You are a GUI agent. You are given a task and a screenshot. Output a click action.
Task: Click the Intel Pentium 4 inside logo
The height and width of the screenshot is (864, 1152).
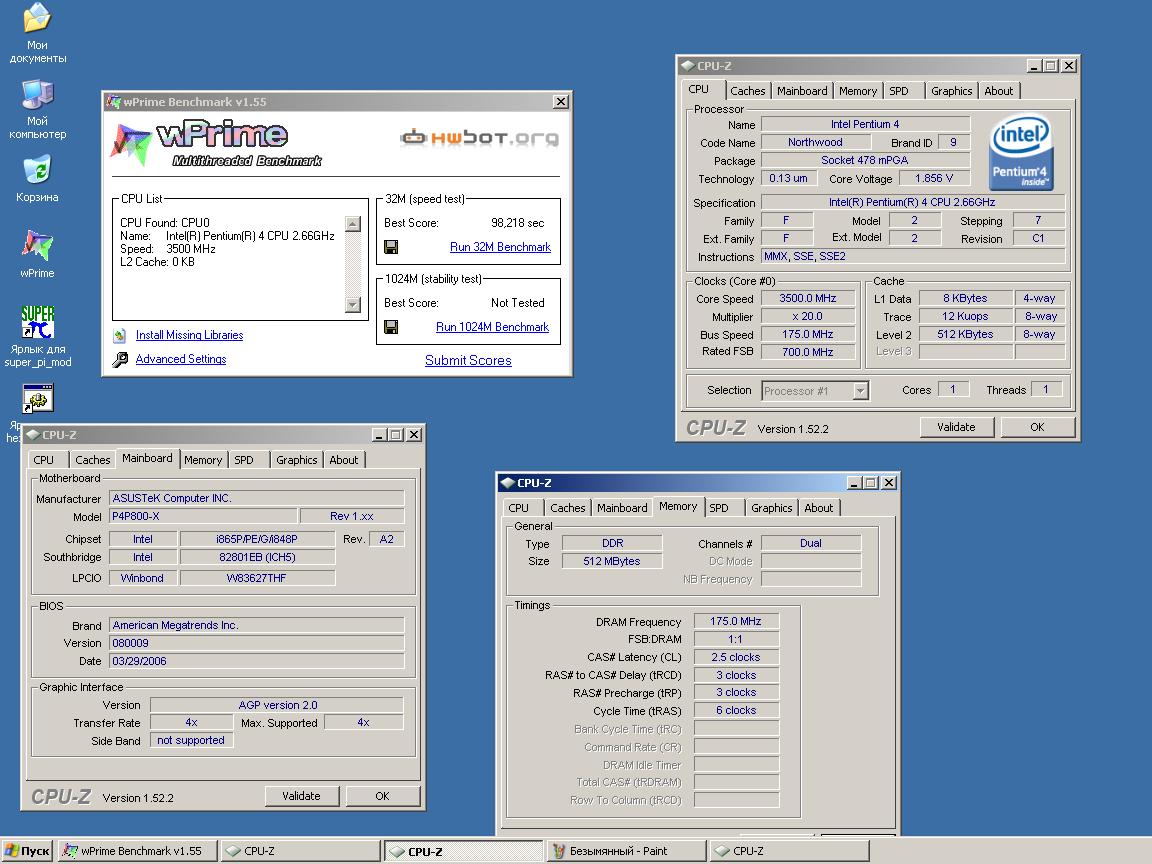[x=1021, y=152]
